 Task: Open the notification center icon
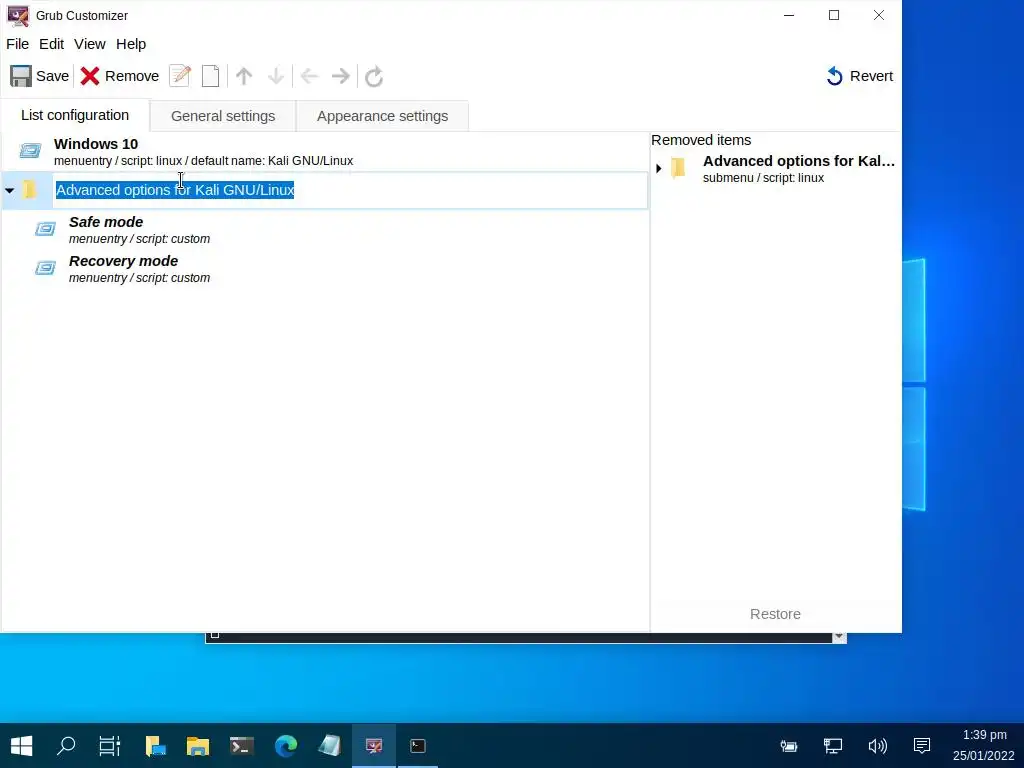[x=922, y=746]
